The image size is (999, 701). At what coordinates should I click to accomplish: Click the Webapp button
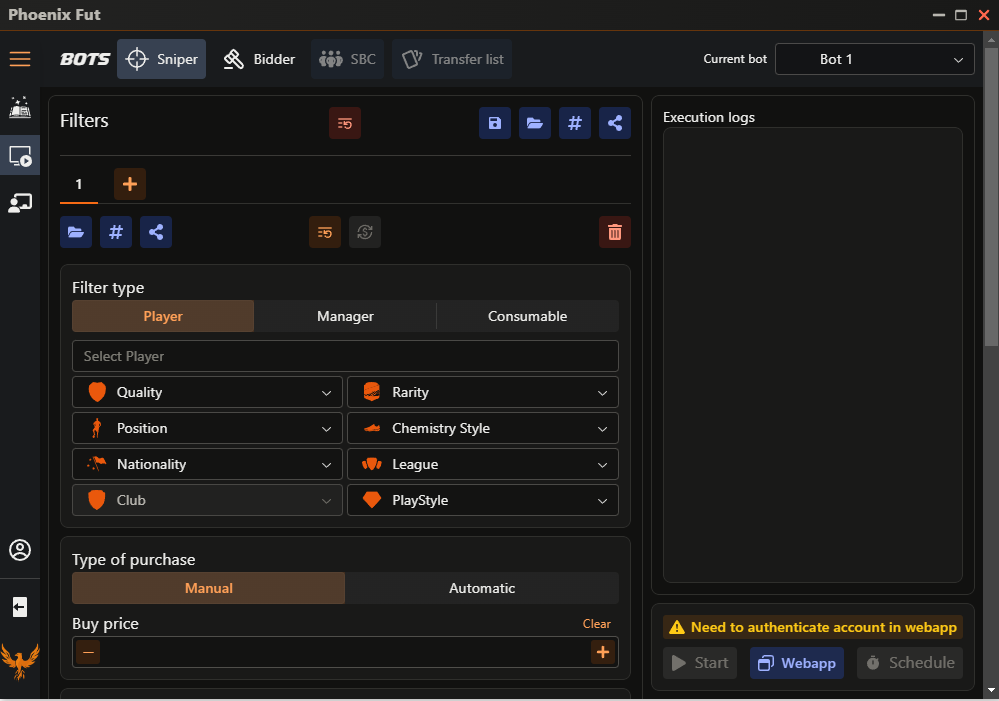(x=797, y=663)
